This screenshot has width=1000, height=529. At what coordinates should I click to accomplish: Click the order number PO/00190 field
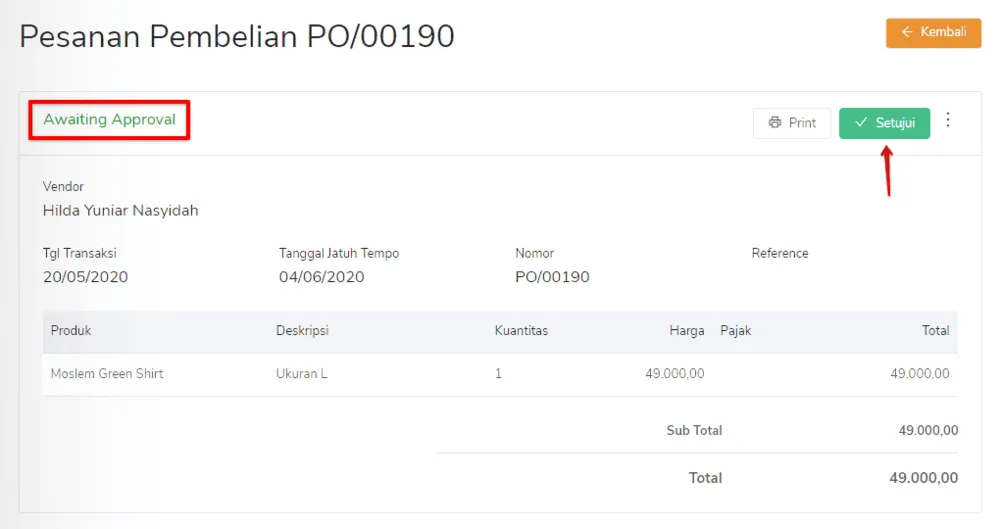(x=552, y=277)
